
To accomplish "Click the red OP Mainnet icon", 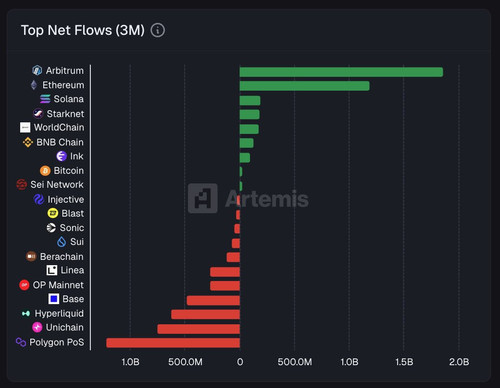I will [24, 285].
